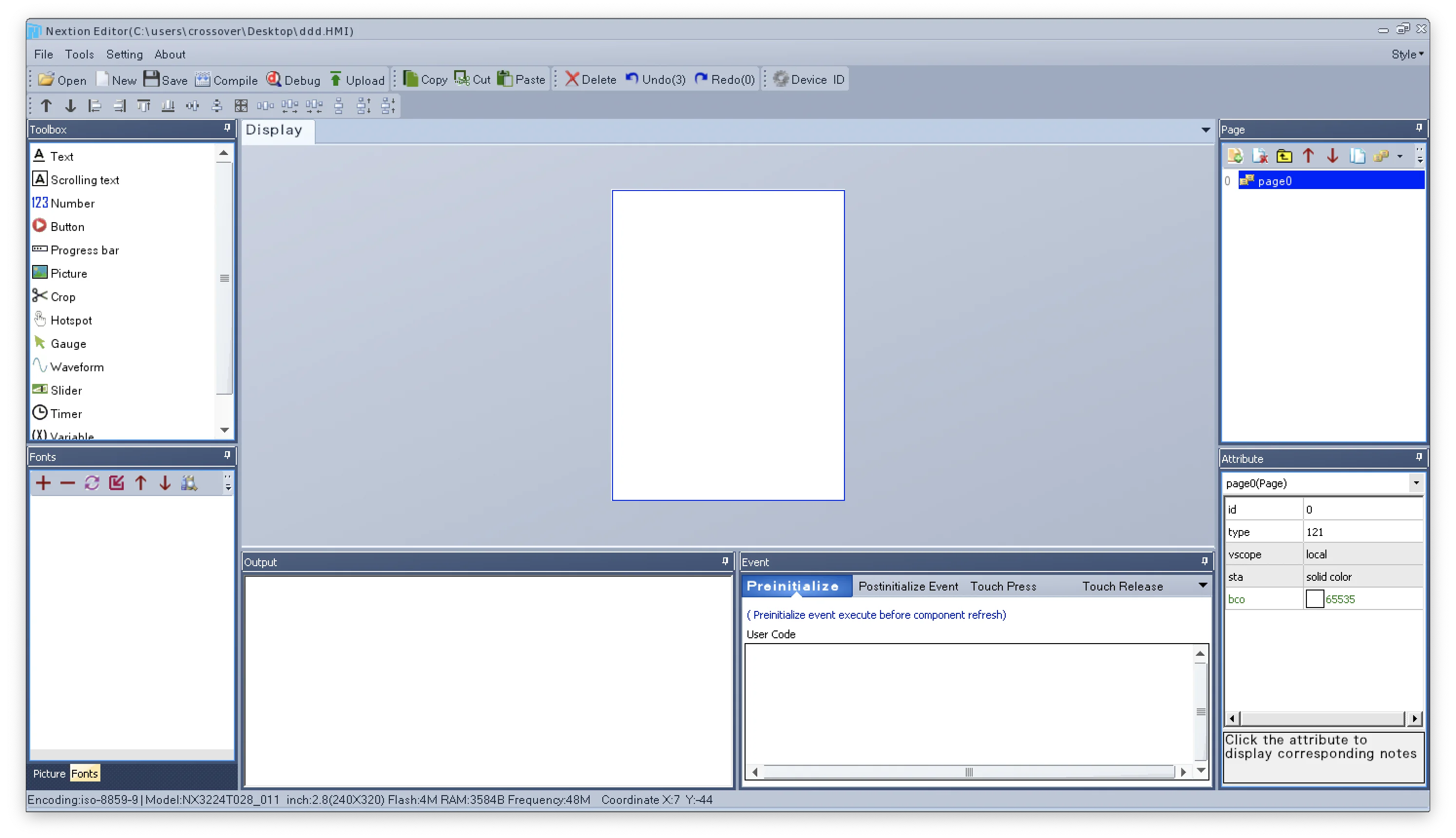The image size is (1456, 838).
Task: Make vertical spacing equal between components
Action: coord(340,106)
